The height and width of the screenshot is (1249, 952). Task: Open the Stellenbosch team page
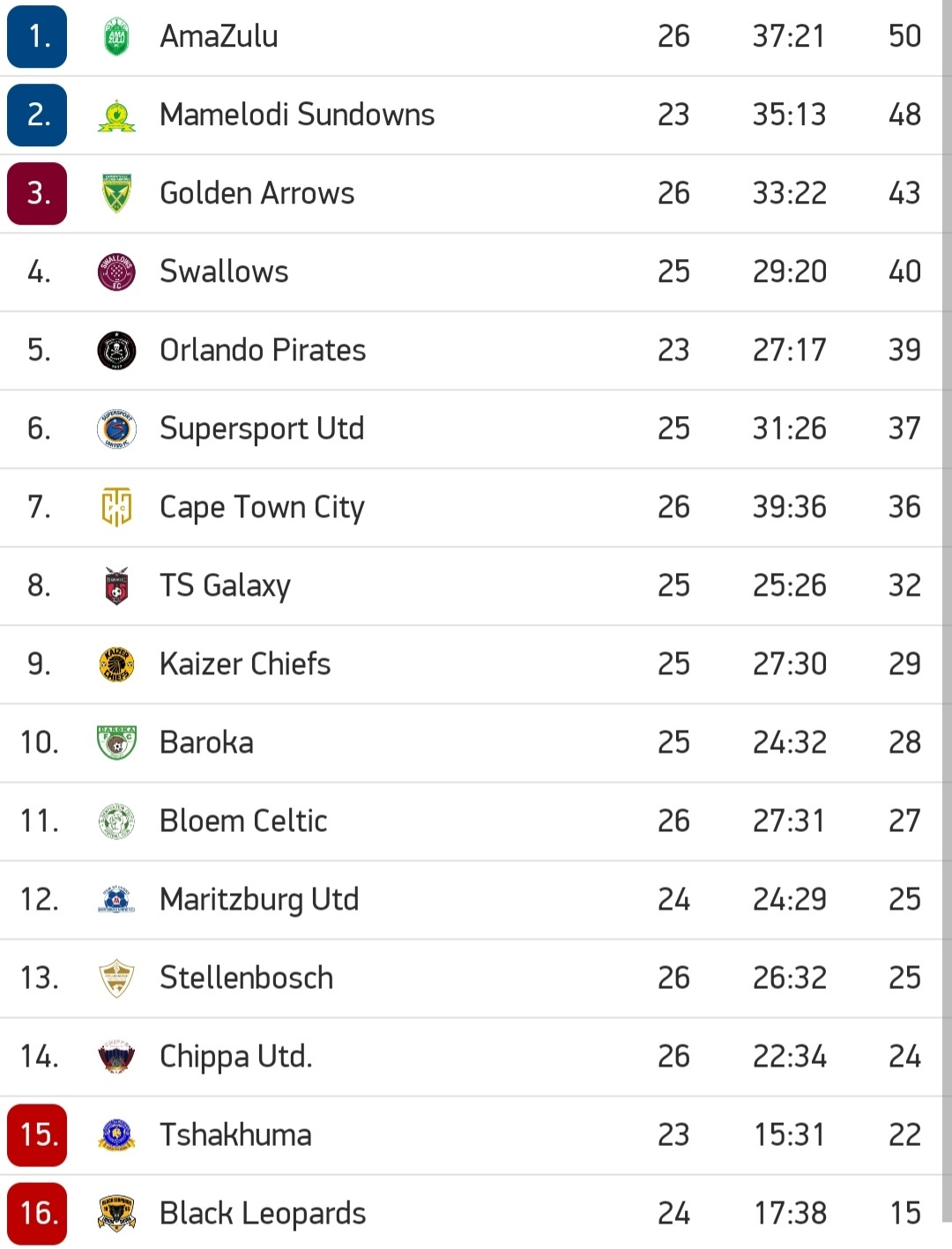[247, 978]
